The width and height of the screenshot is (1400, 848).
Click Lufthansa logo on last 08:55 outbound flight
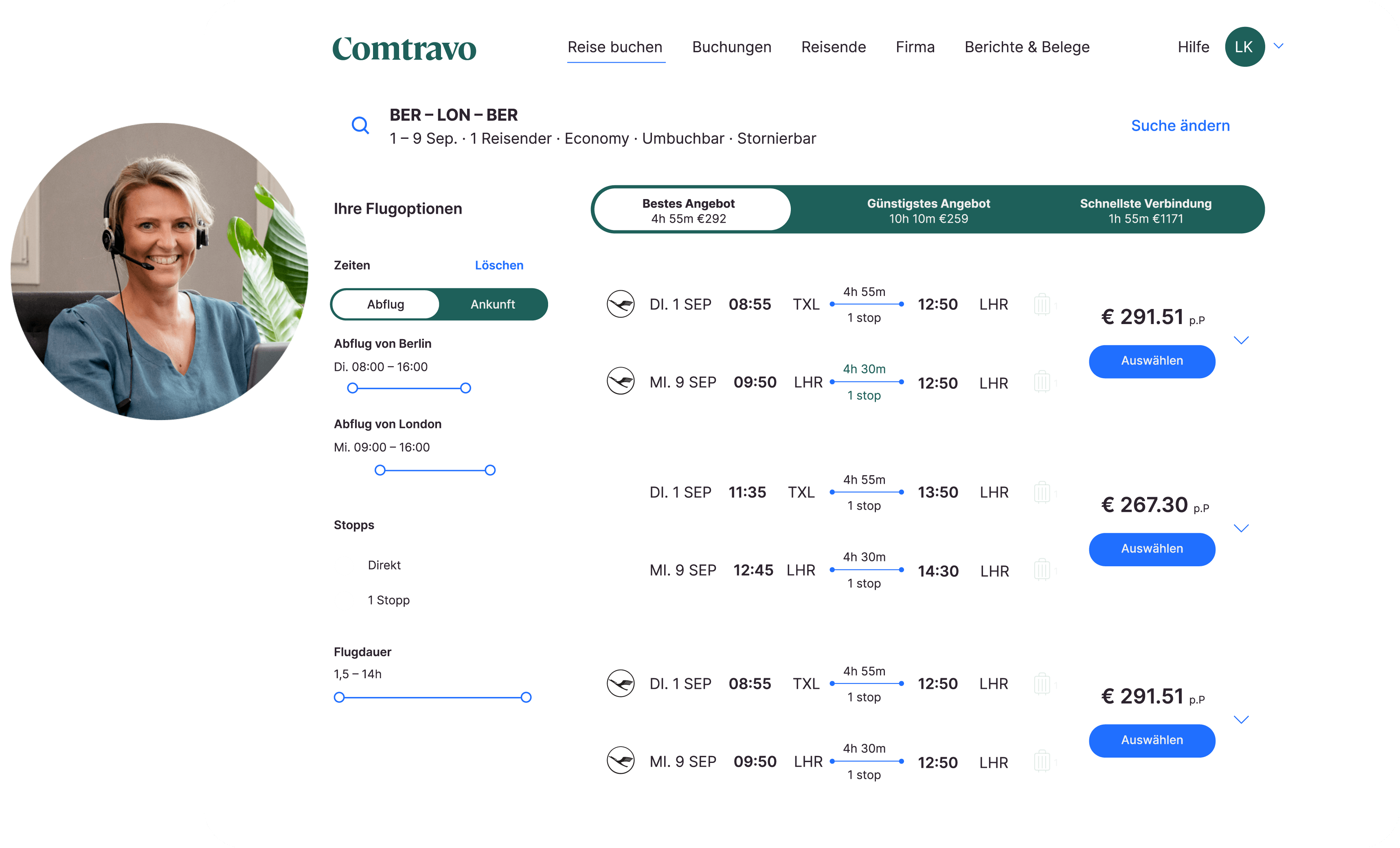[621, 683]
